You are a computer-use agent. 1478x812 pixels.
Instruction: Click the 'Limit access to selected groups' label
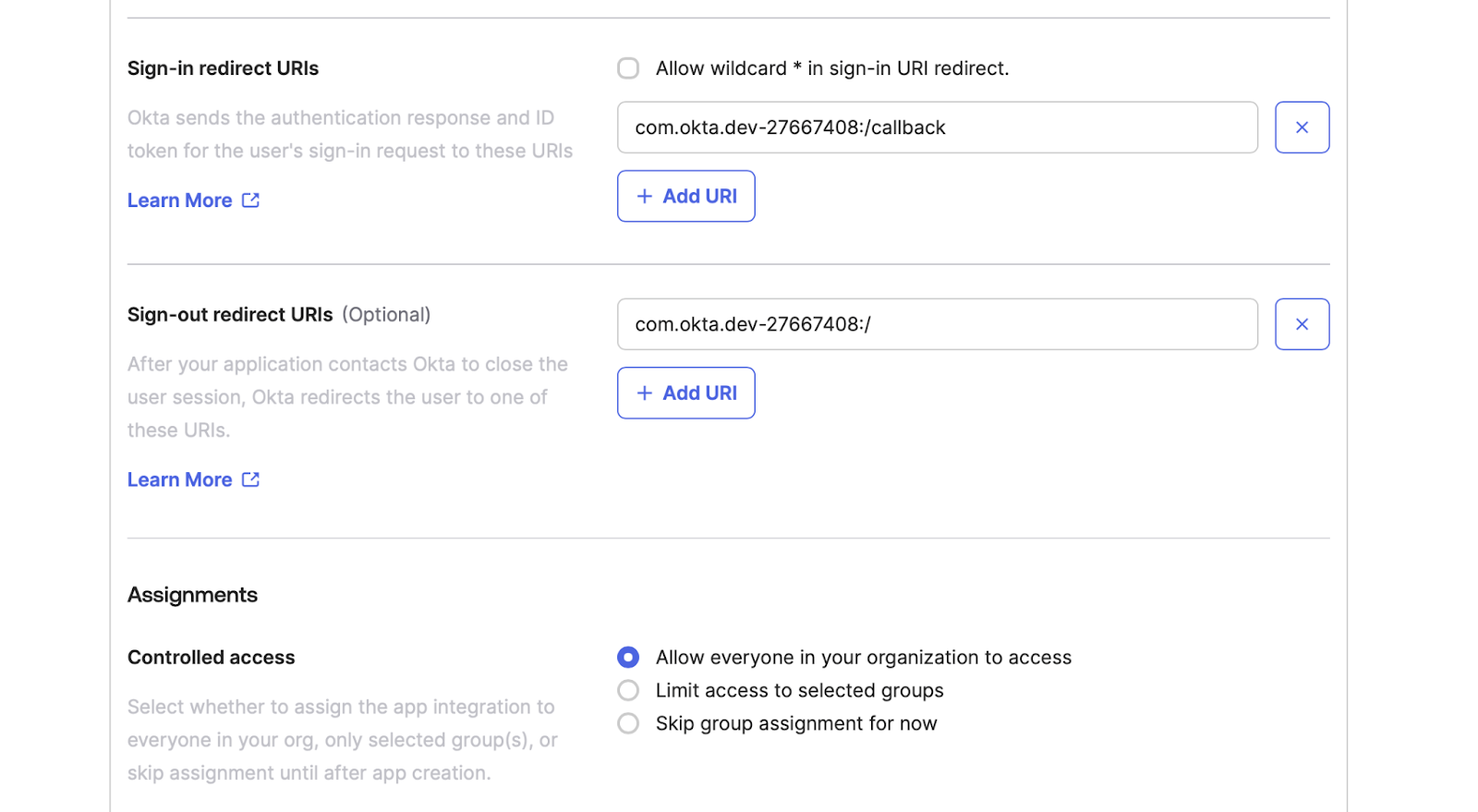pyautogui.click(x=799, y=690)
